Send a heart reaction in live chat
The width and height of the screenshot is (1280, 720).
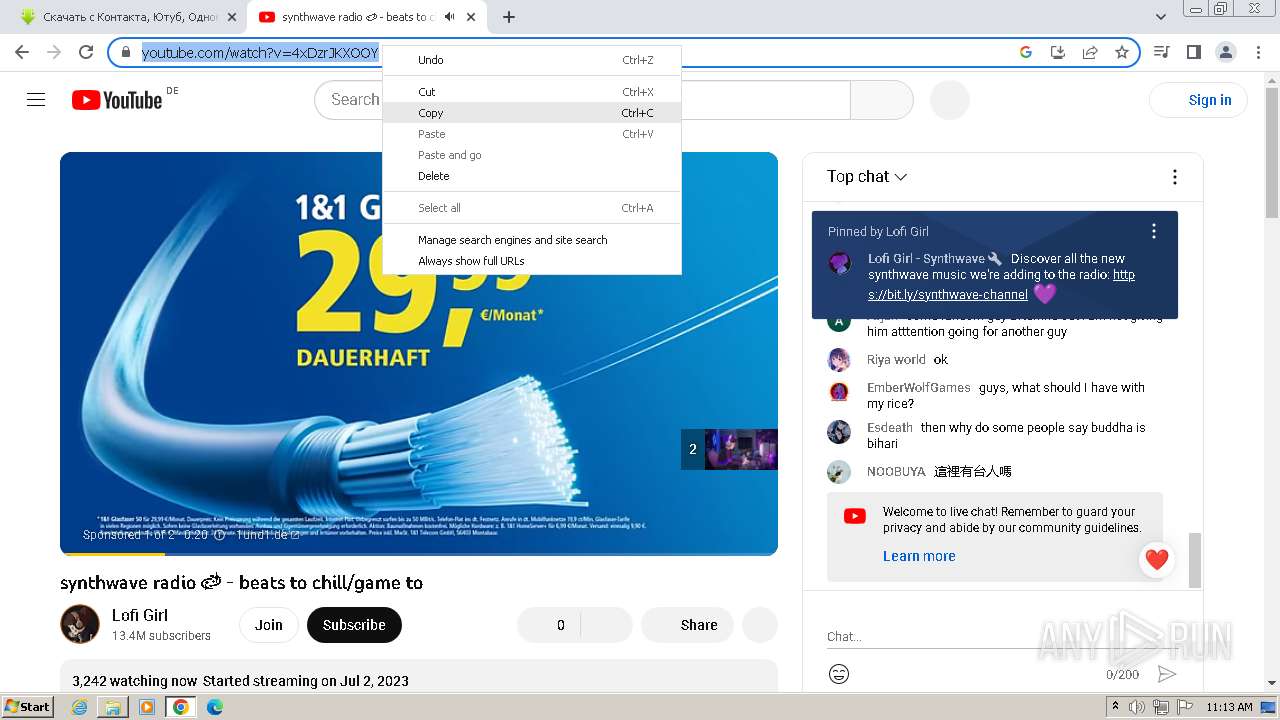[x=1157, y=560]
